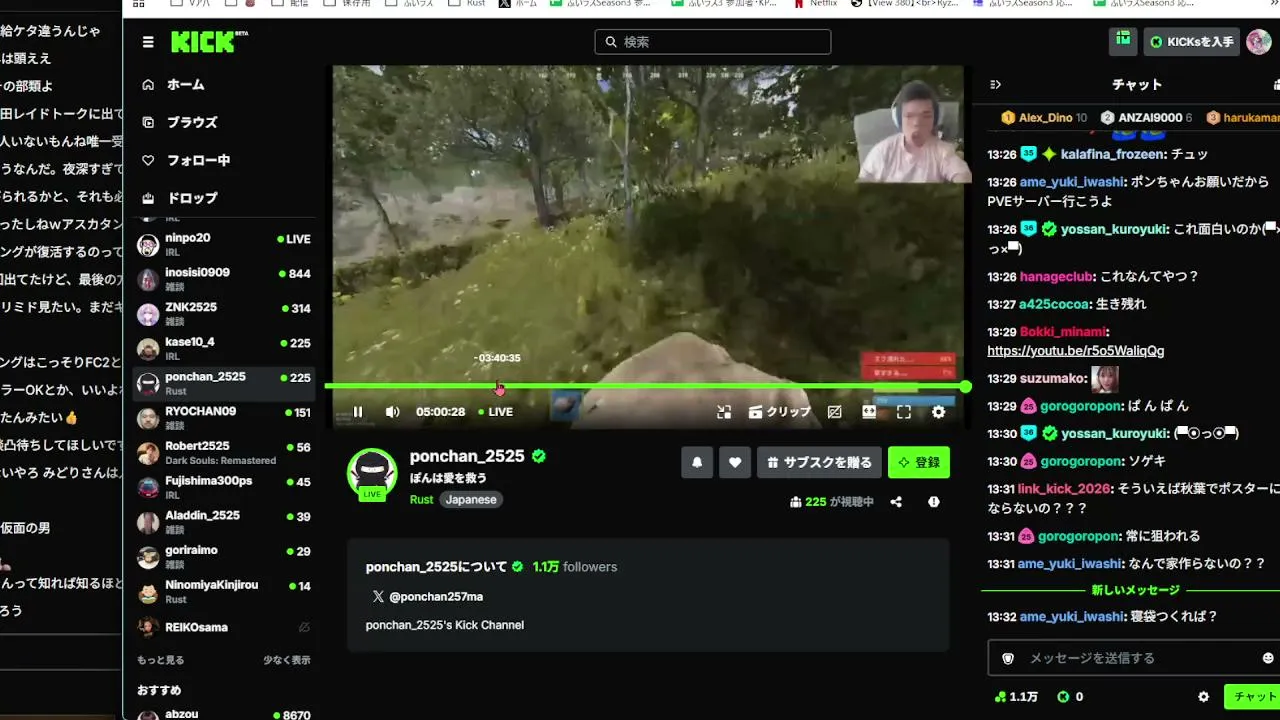The height and width of the screenshot is (720, 1280).
Task: Open the picture-in-picture player icon
Action: coord(724,412)
